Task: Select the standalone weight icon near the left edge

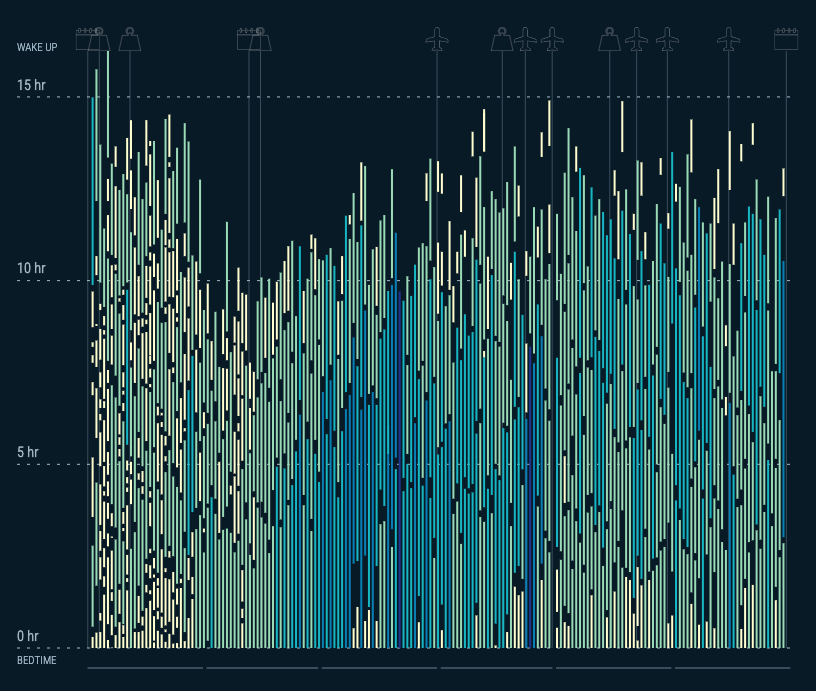Action: coord(130,40)
